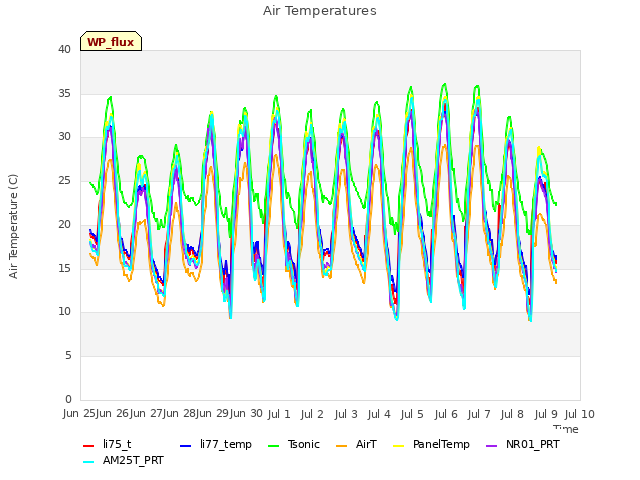Click the WP_flux annotation label
This screenshot has width=640, height=480.
point(111,42)
